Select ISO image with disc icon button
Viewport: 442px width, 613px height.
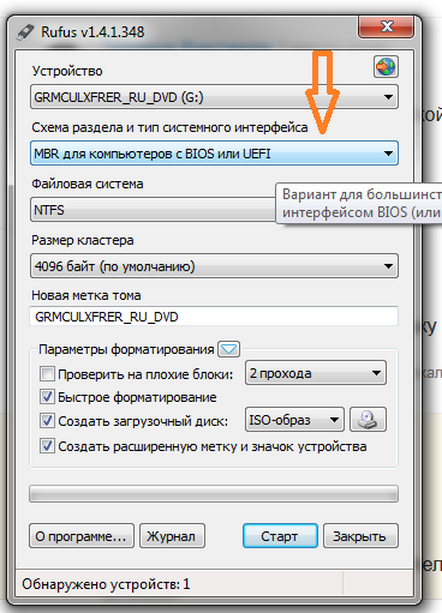point(368,420)
